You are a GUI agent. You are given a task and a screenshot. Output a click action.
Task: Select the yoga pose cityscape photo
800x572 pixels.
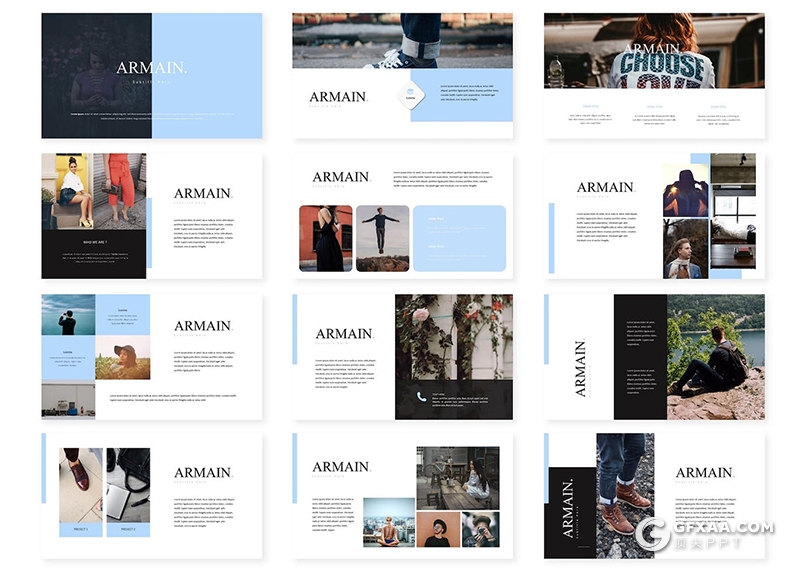click(388, 522)
